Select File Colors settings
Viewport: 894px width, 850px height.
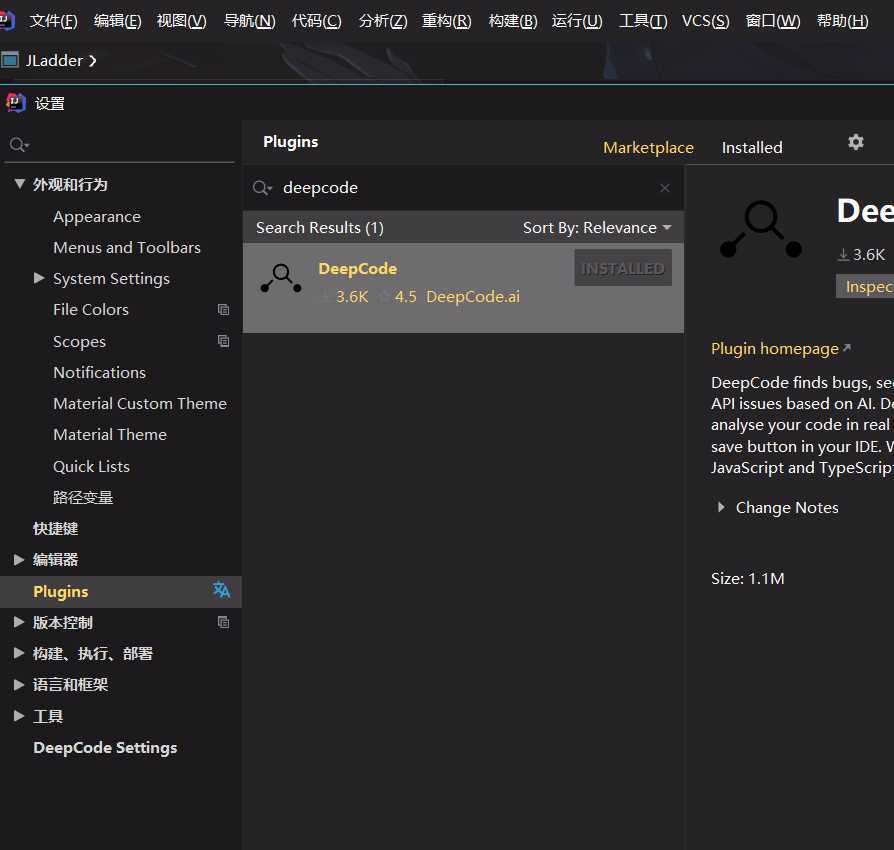pyautogui.click(x=91, y=310)
